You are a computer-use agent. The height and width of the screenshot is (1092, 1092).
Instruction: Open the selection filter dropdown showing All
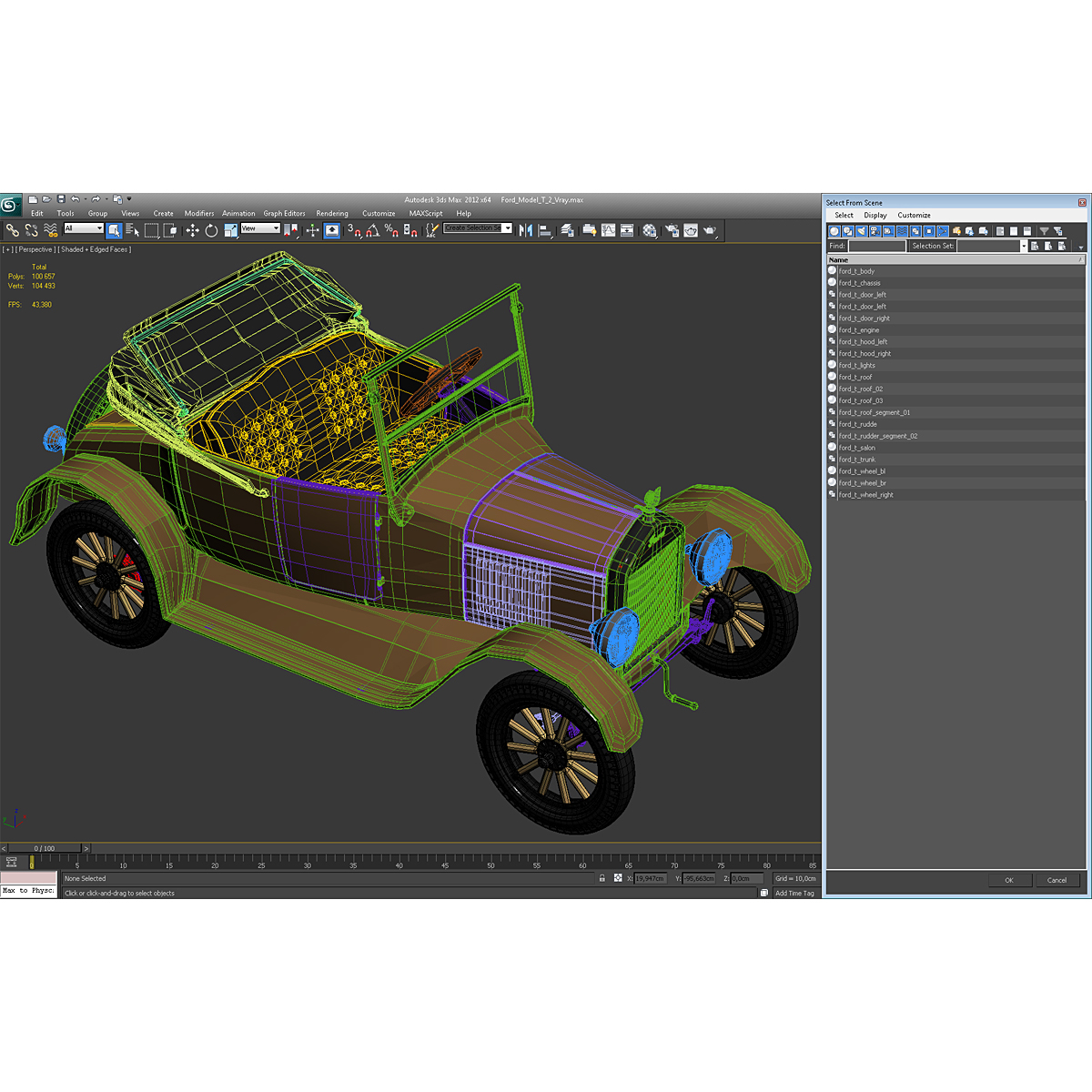pyautogui.click(x=82, y=228)
